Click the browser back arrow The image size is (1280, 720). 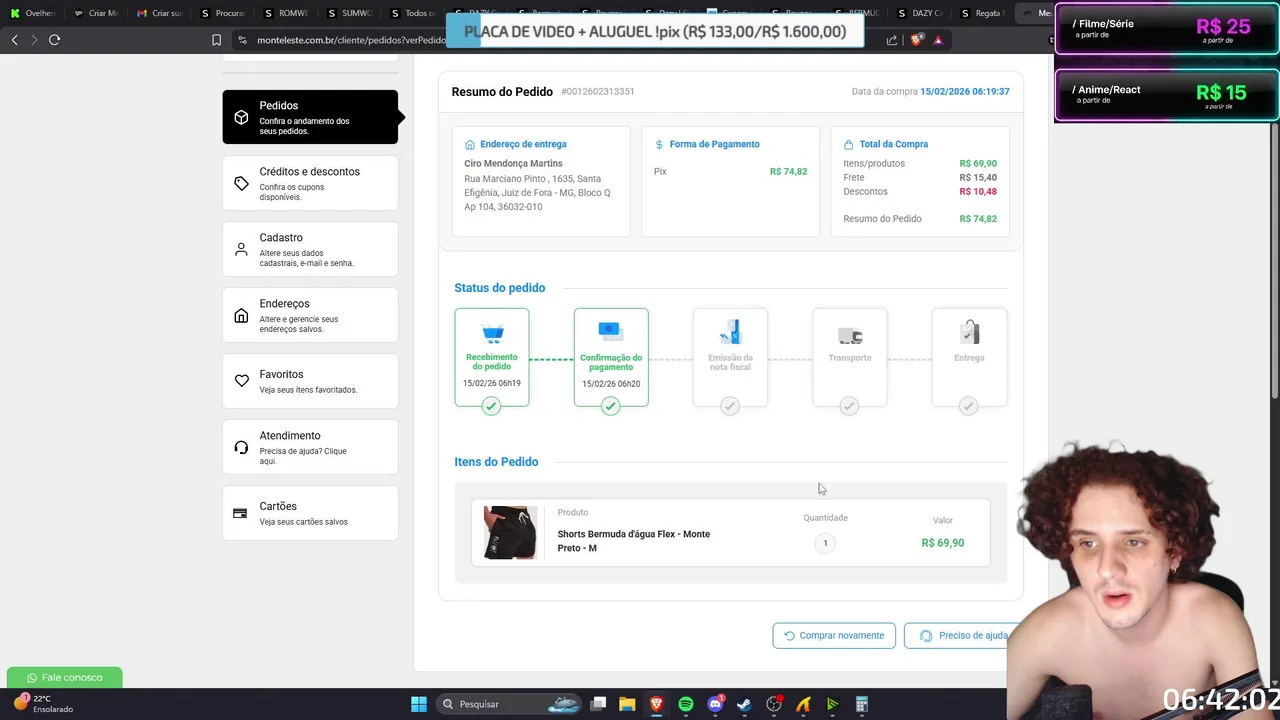point(15,40)
